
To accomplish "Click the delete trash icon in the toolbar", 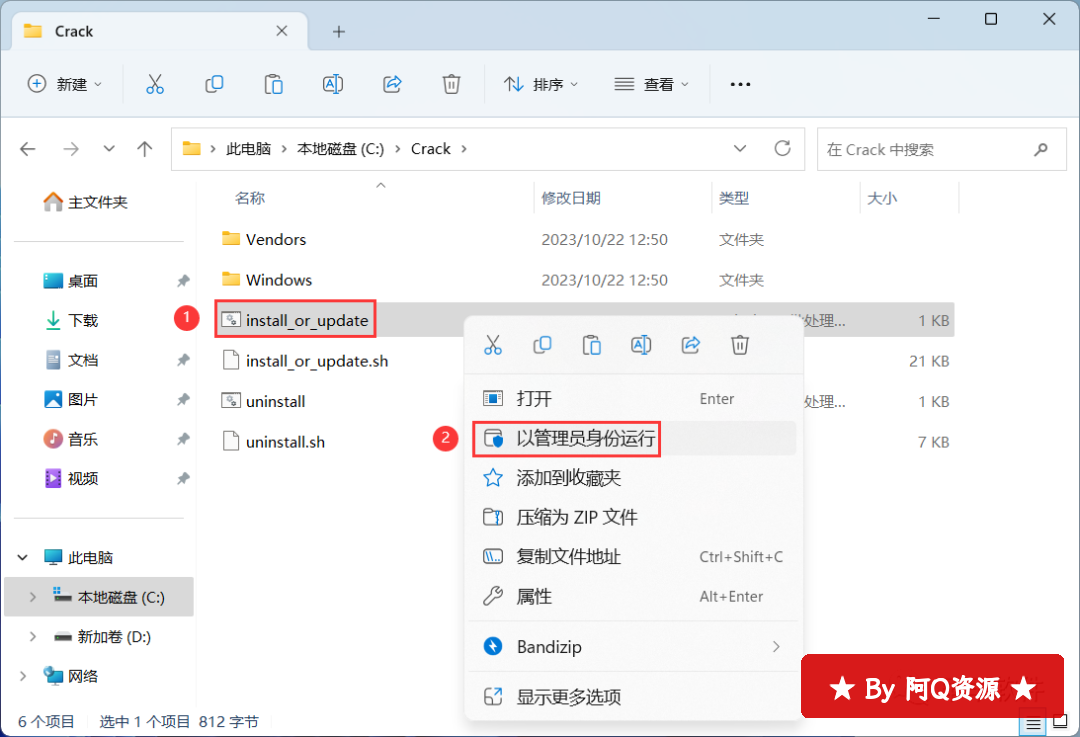I will point(452,85).
